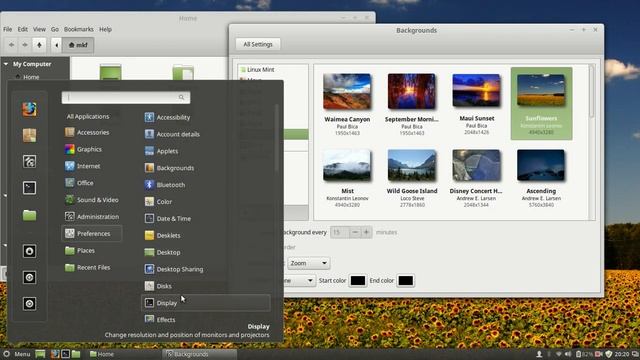
Task: Click the Lock Screen icon in favorites
Action: 29,251
